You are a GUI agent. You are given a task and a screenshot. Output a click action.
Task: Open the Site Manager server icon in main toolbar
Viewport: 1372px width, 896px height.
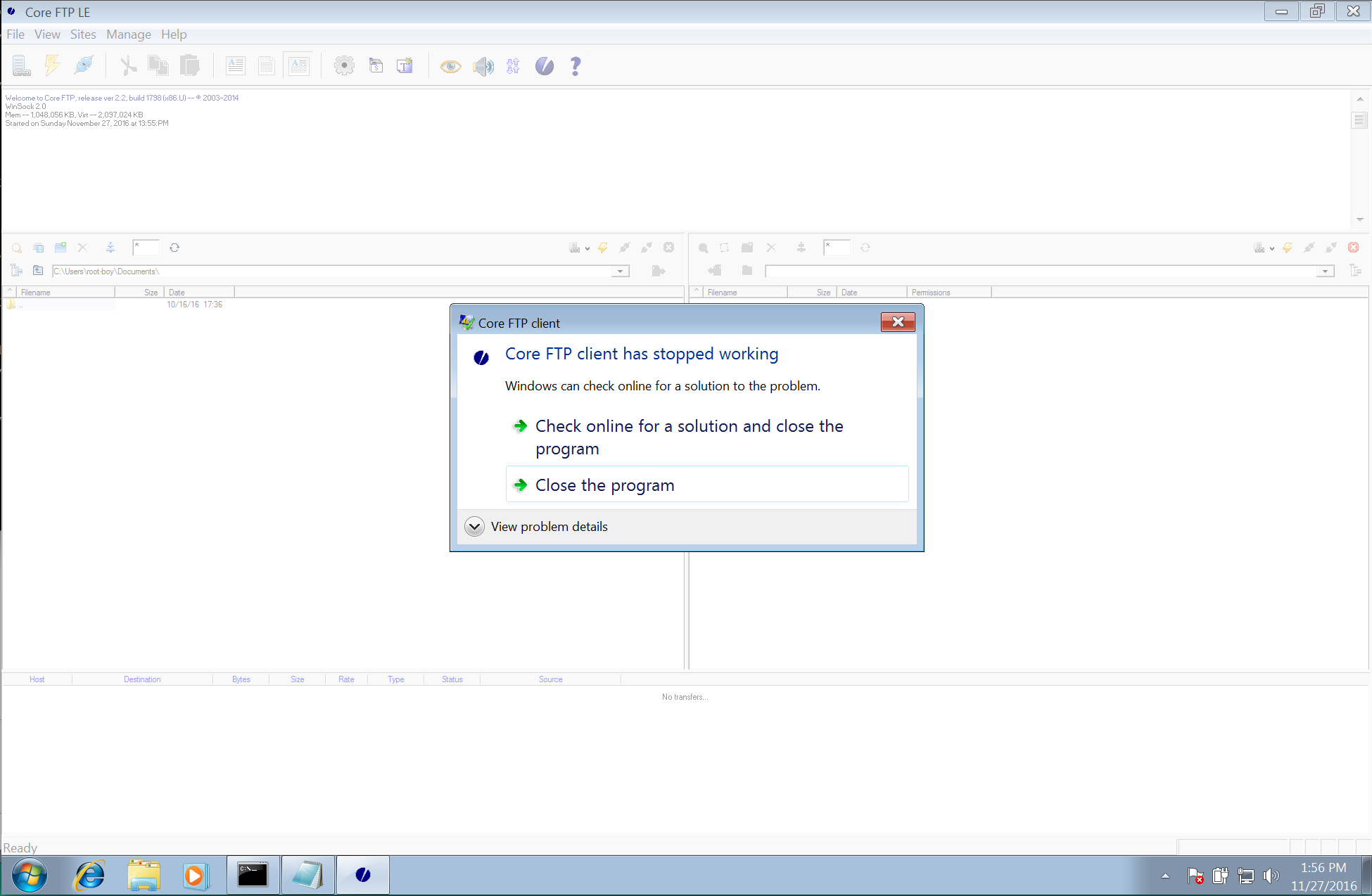click(22, 66)
